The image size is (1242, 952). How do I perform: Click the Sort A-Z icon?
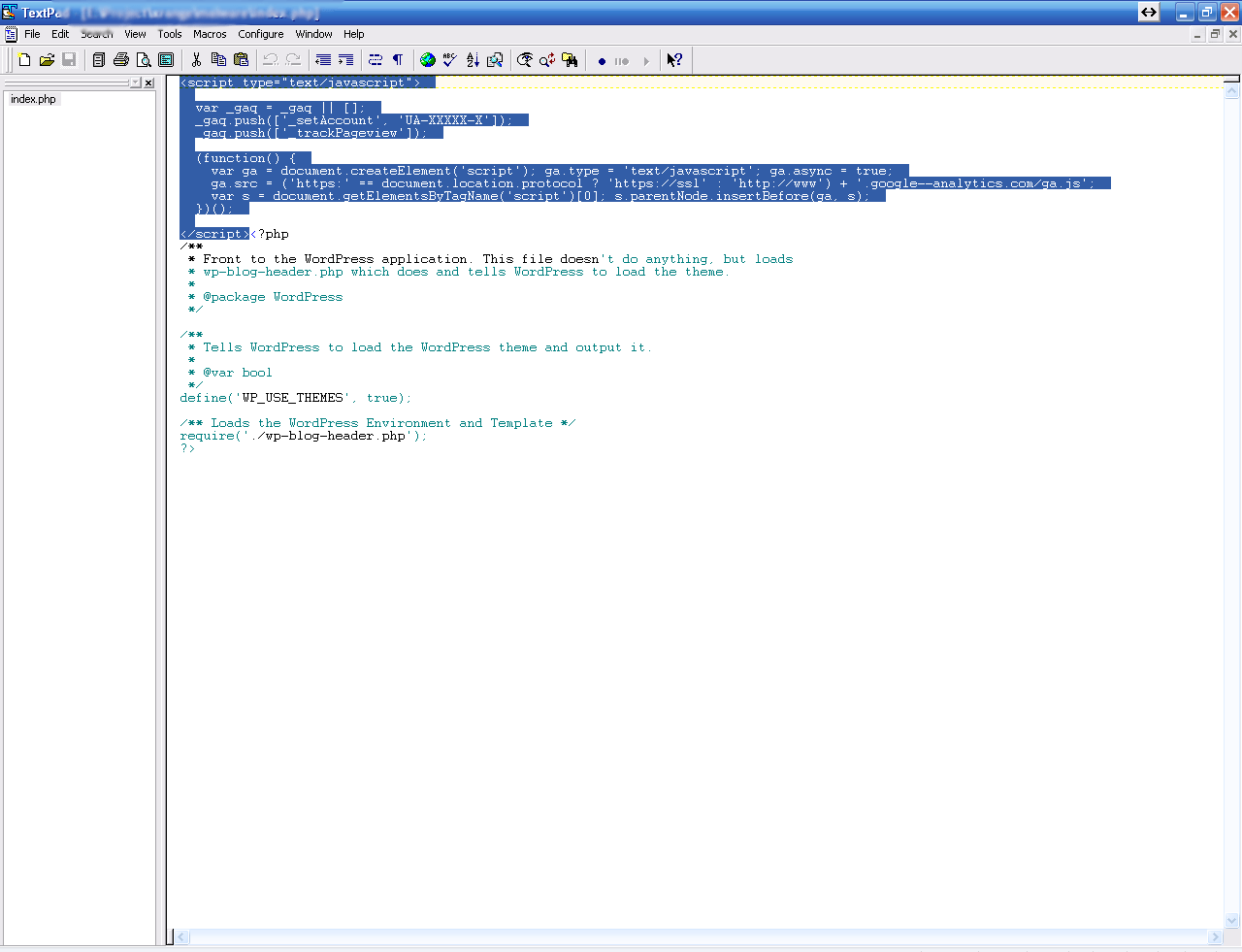[x=473, y=60]
